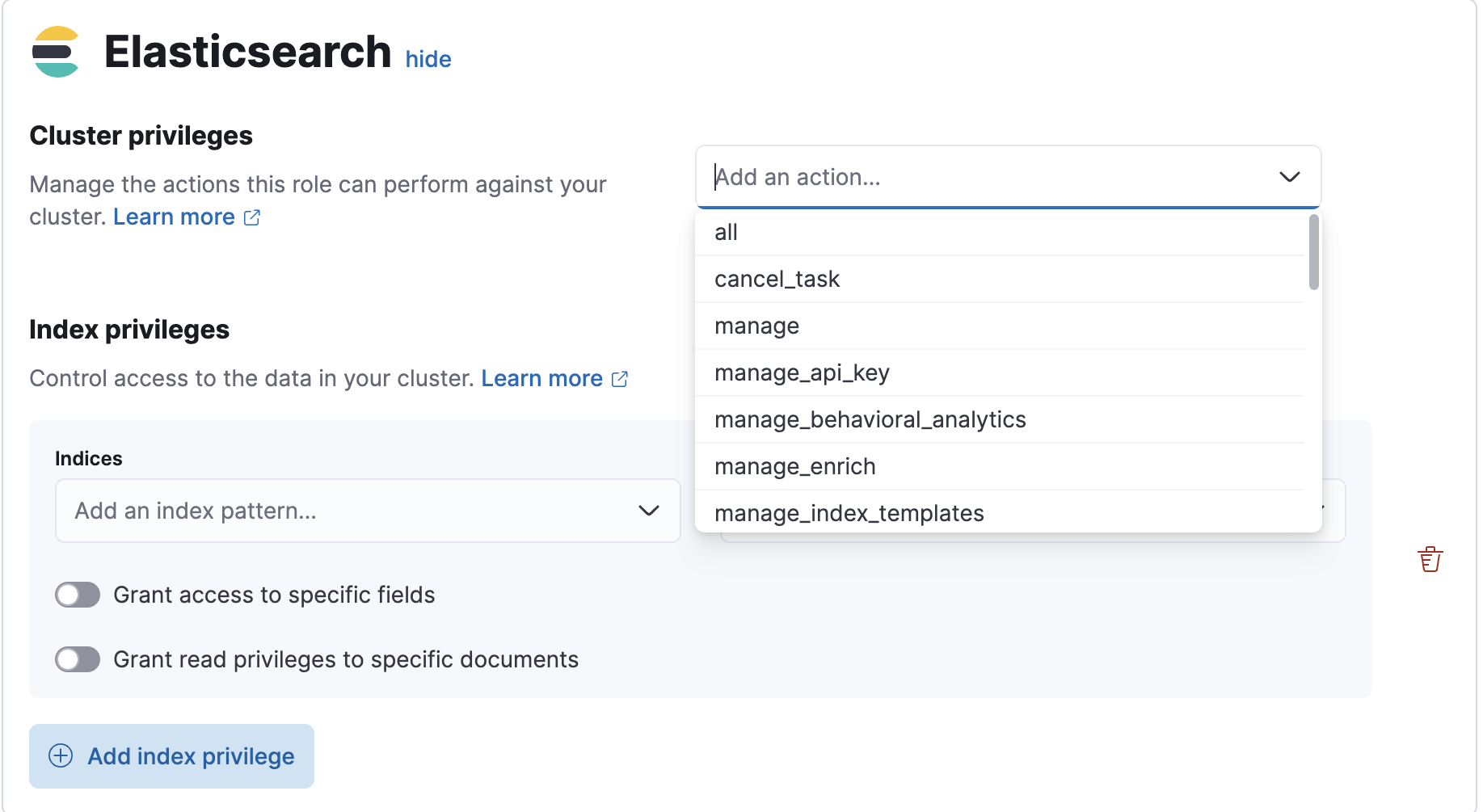Click external link icon beside index Learn more

coord(619,378)
